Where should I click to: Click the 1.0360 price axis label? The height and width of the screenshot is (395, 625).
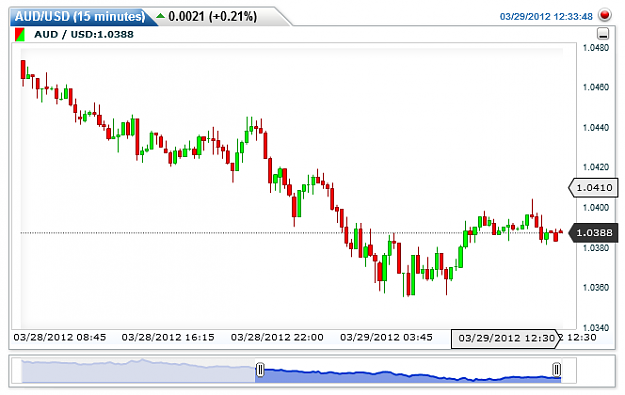point(596,287)
